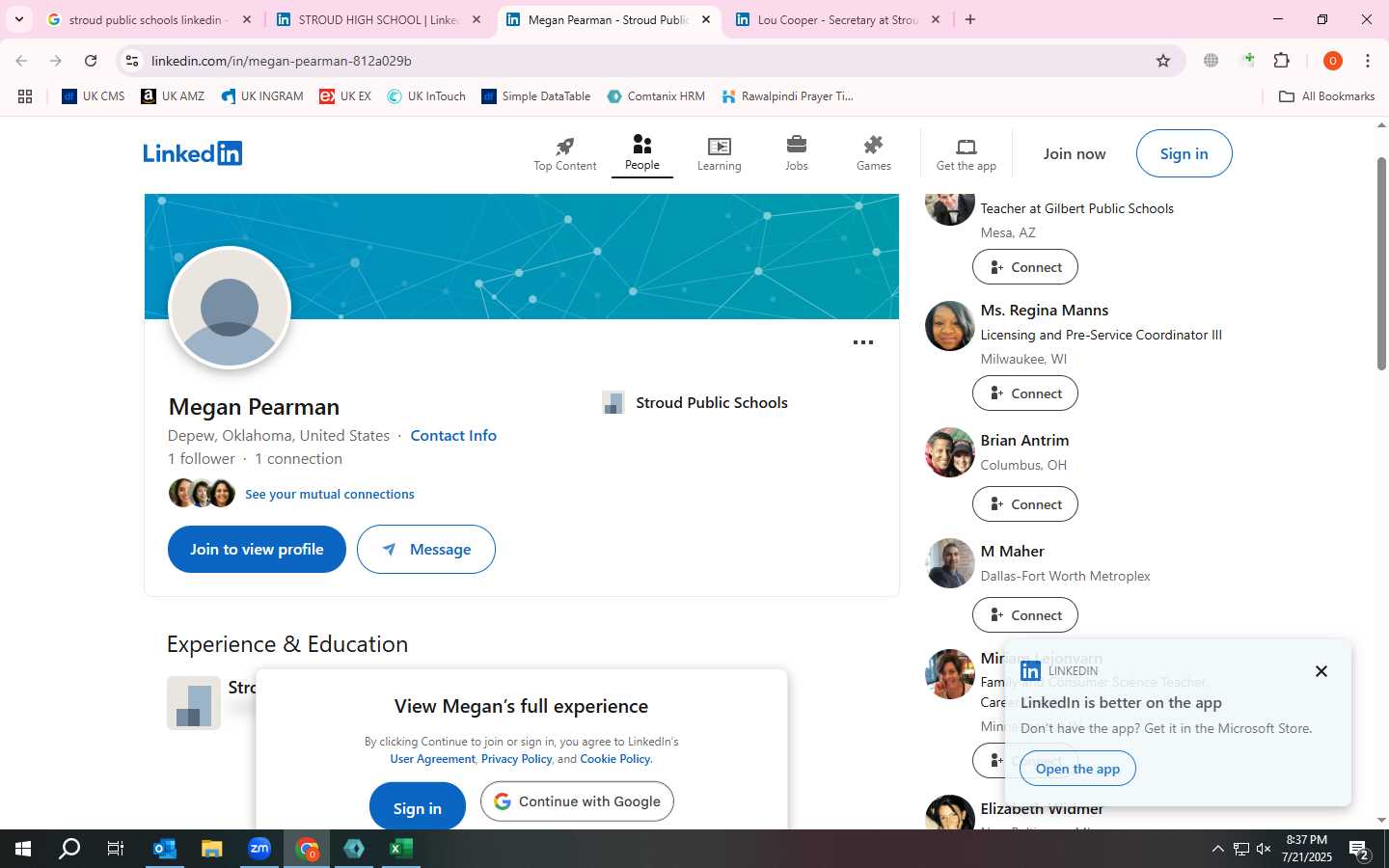Click Get the app laptop icon
The height and width of the screenshot is (868, 1389).
pyautogui.click(x=966, y=147)
